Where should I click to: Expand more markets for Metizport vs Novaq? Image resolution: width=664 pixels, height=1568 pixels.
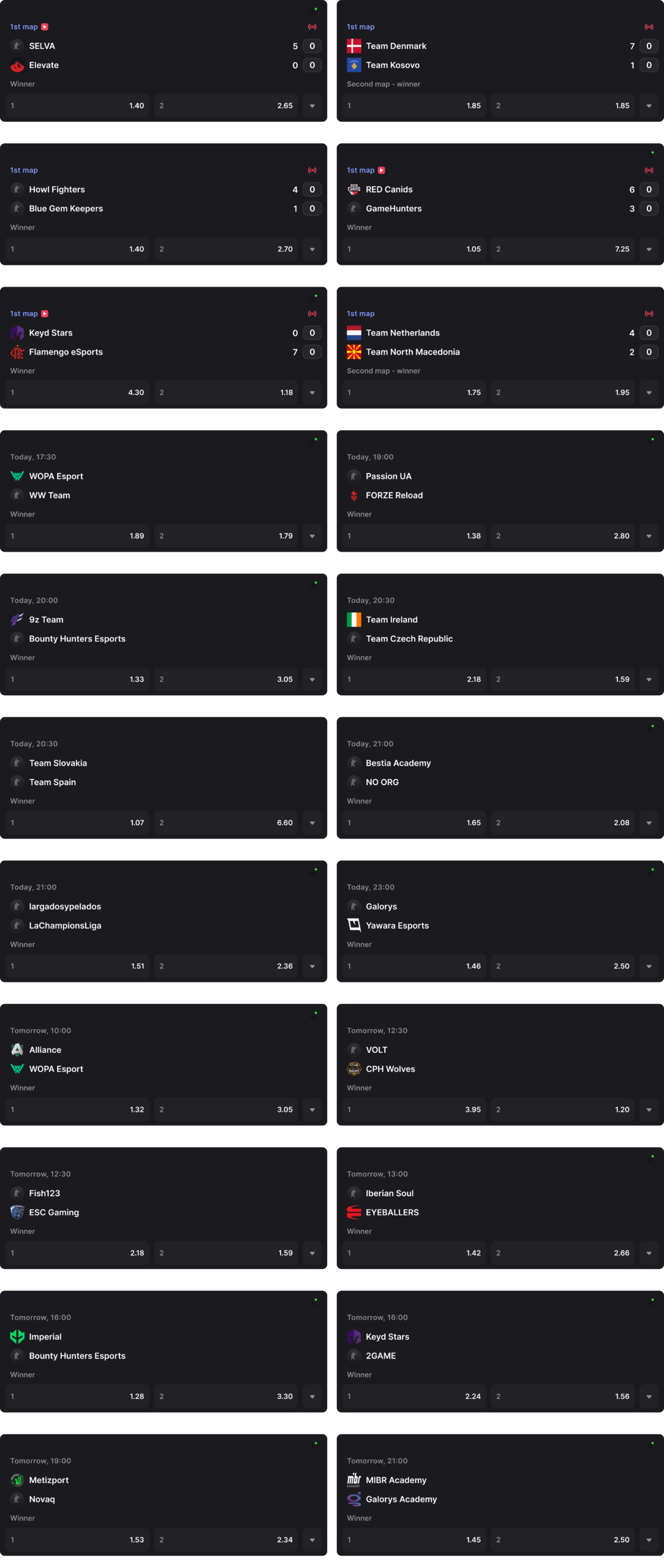coord(312,1540)
